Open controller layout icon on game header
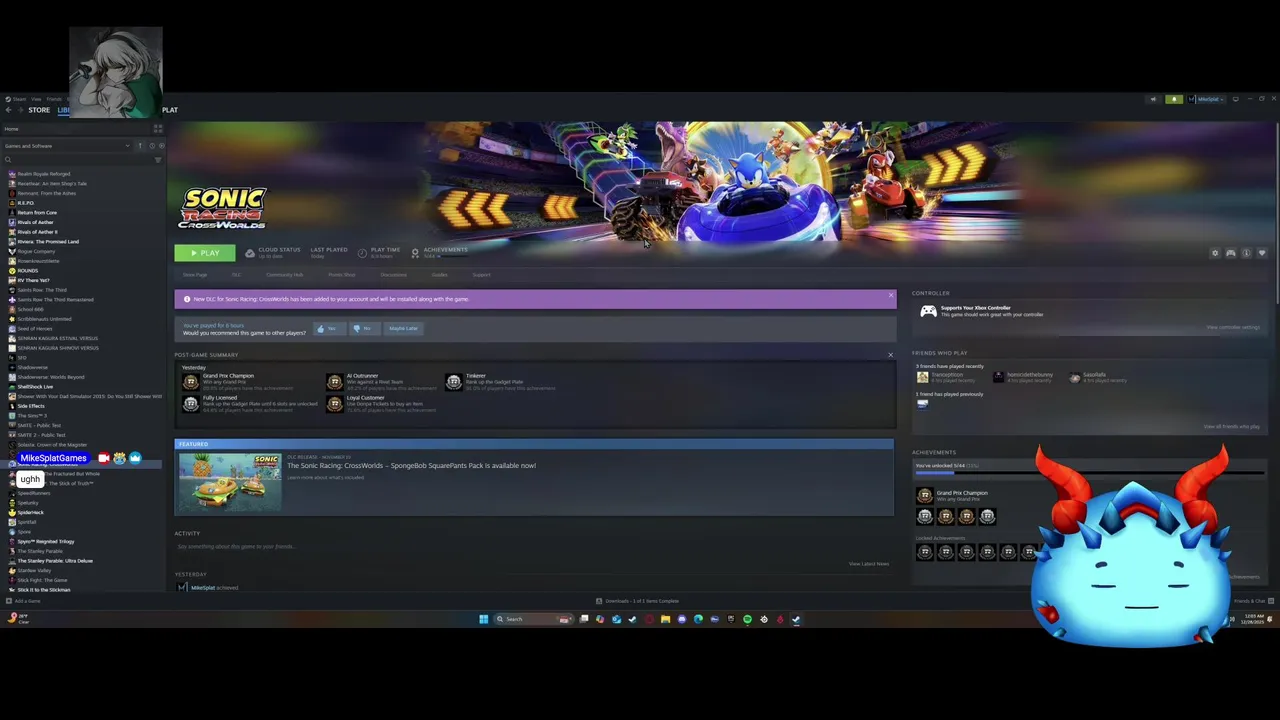Viewport: 1280px width, 720px height. click(1231, 253)
